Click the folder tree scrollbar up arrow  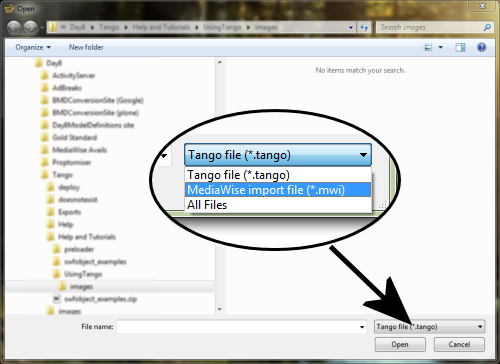pyautogui.click(x=220, y=62)
